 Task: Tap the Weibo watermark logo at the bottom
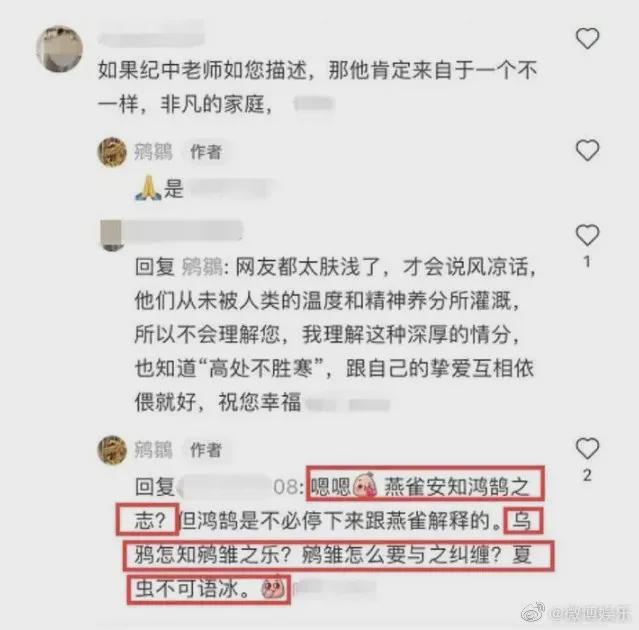[533, 612]
